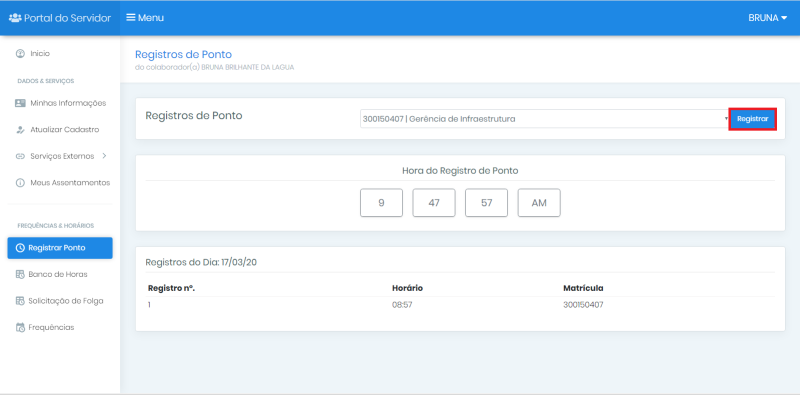Open the hamburger Menu icon
The height and width of the screenshot is (395, 800).
coord(131,18)
